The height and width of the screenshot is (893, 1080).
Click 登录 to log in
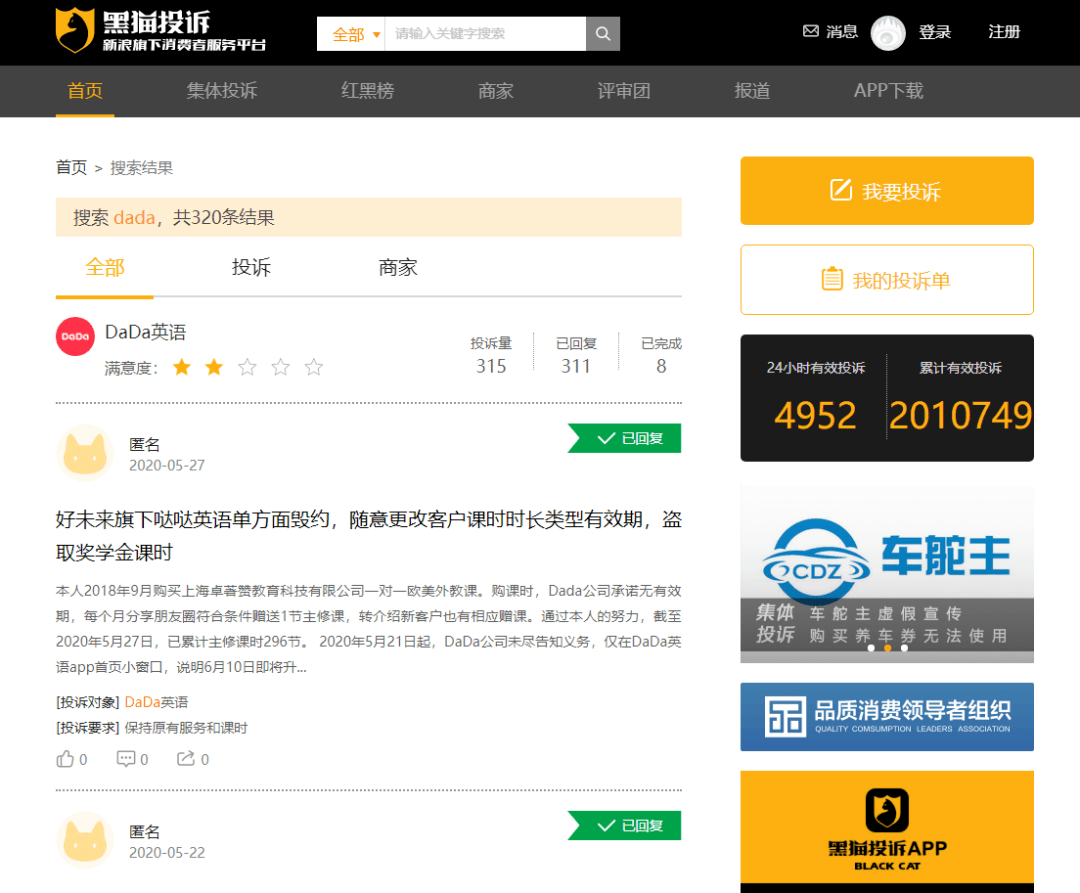[935, 32]
